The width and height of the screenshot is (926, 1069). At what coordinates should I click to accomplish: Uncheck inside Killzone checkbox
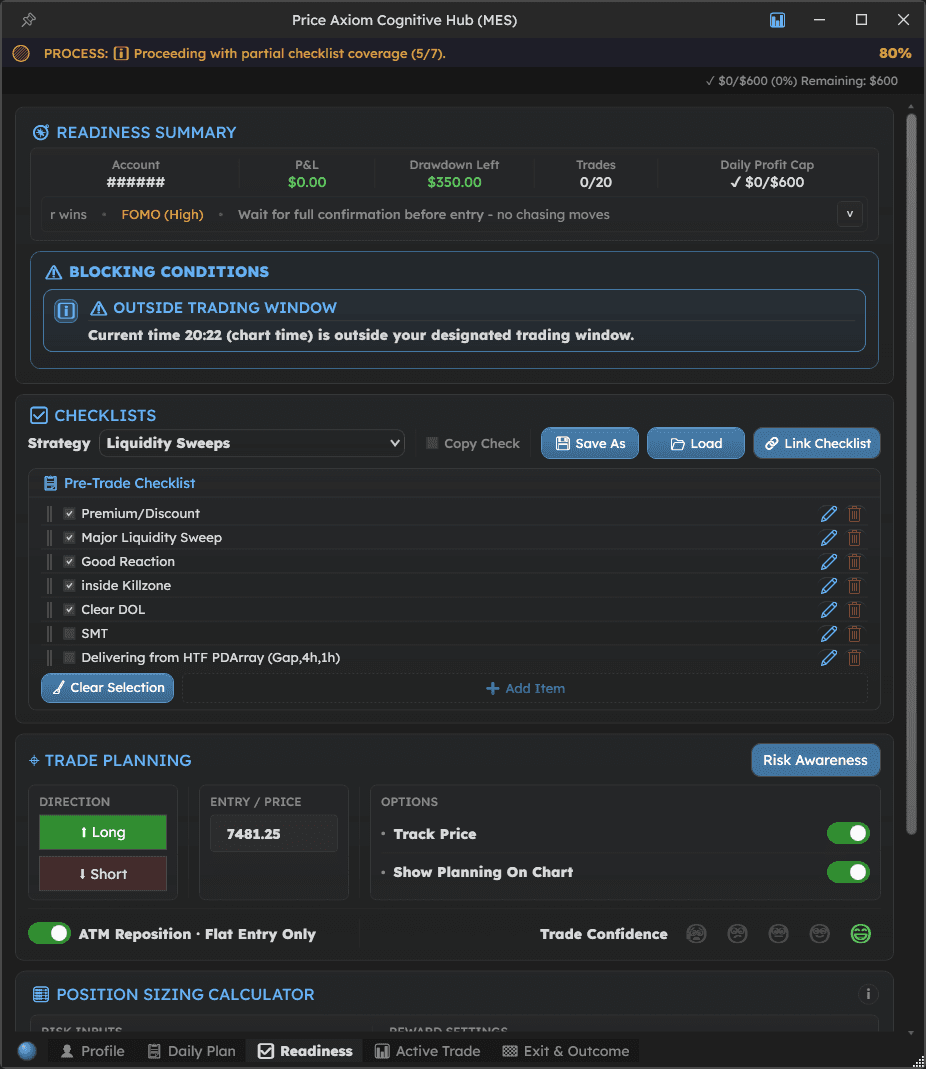69,586
